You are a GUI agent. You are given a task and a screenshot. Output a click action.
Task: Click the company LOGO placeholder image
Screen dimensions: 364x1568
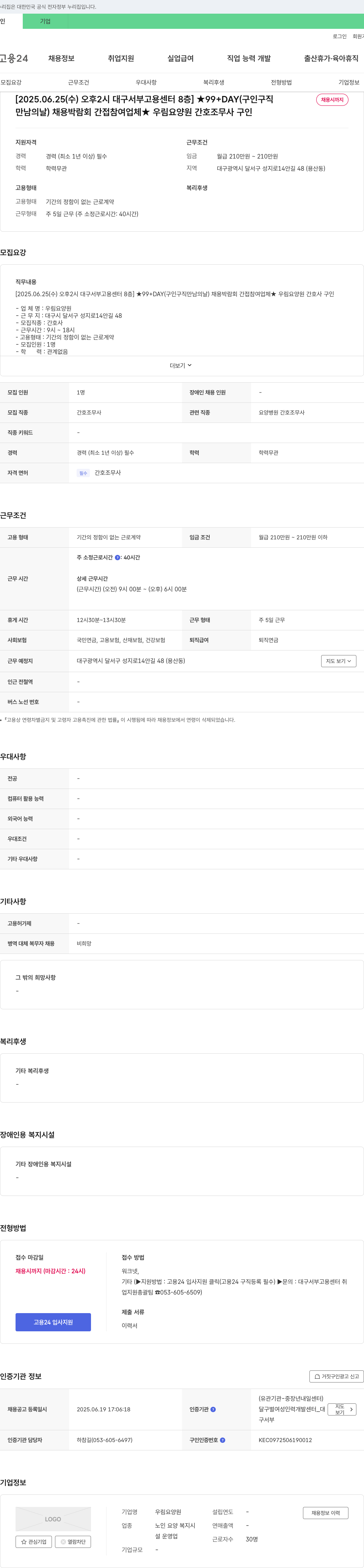53,1519
